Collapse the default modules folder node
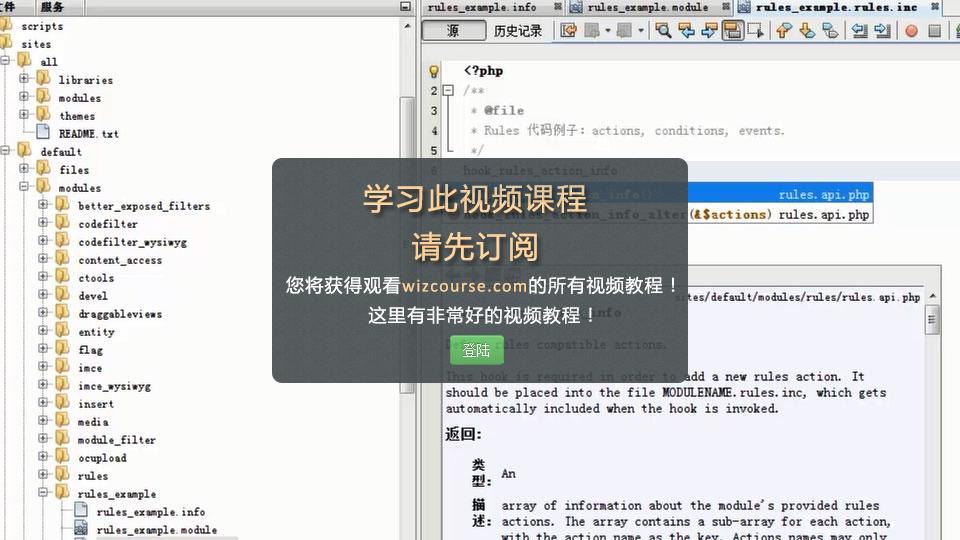 (x=24, y=186)
